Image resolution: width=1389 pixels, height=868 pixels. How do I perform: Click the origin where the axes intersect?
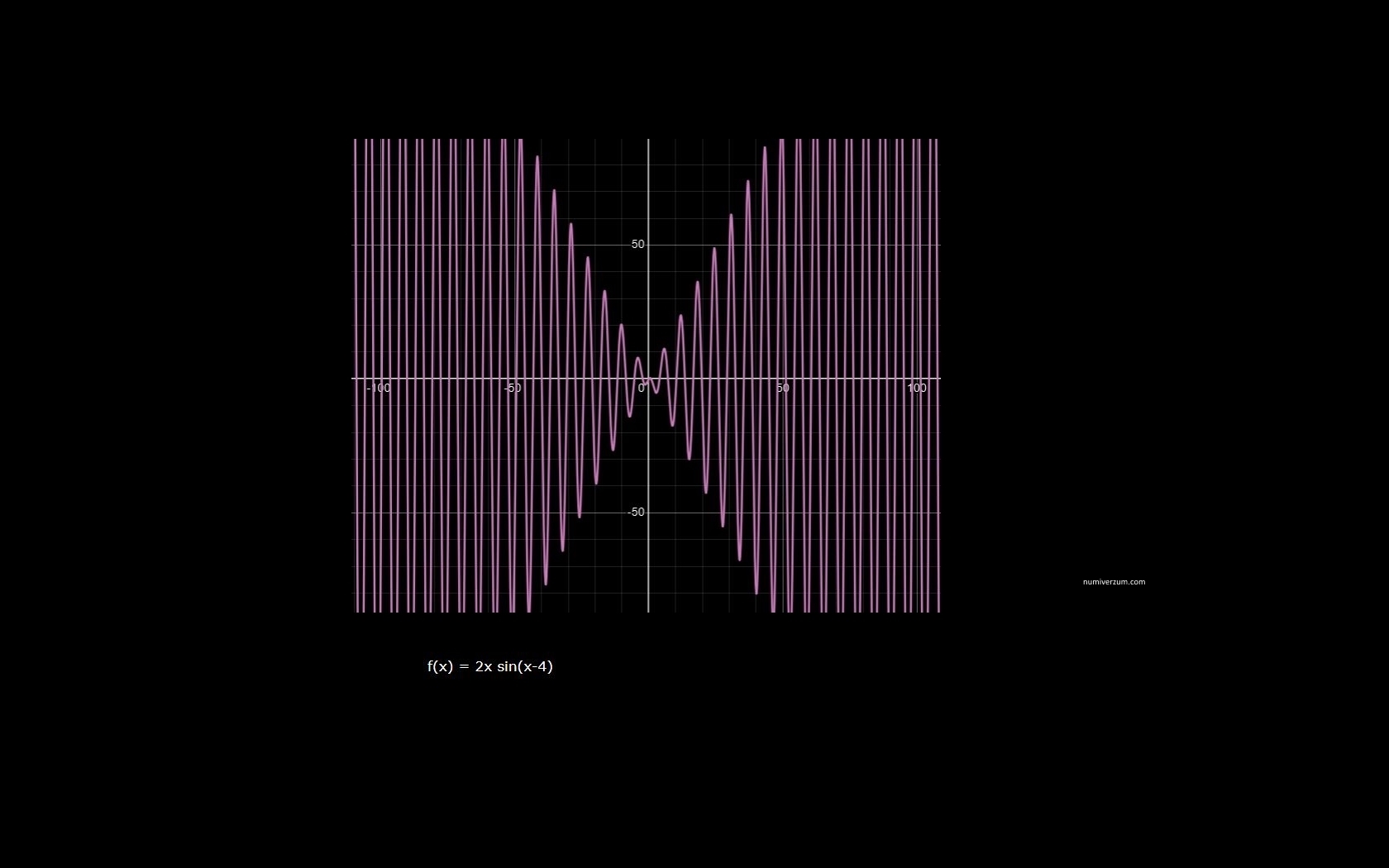648,379
